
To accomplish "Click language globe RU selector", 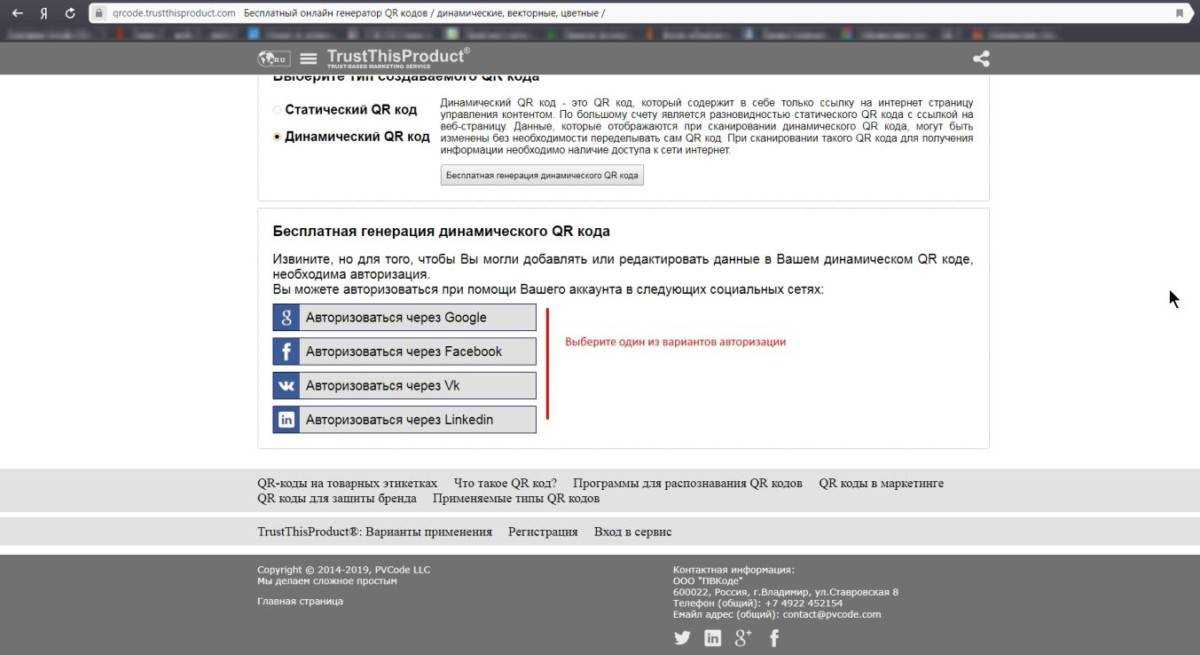I will tap(272, 58).
